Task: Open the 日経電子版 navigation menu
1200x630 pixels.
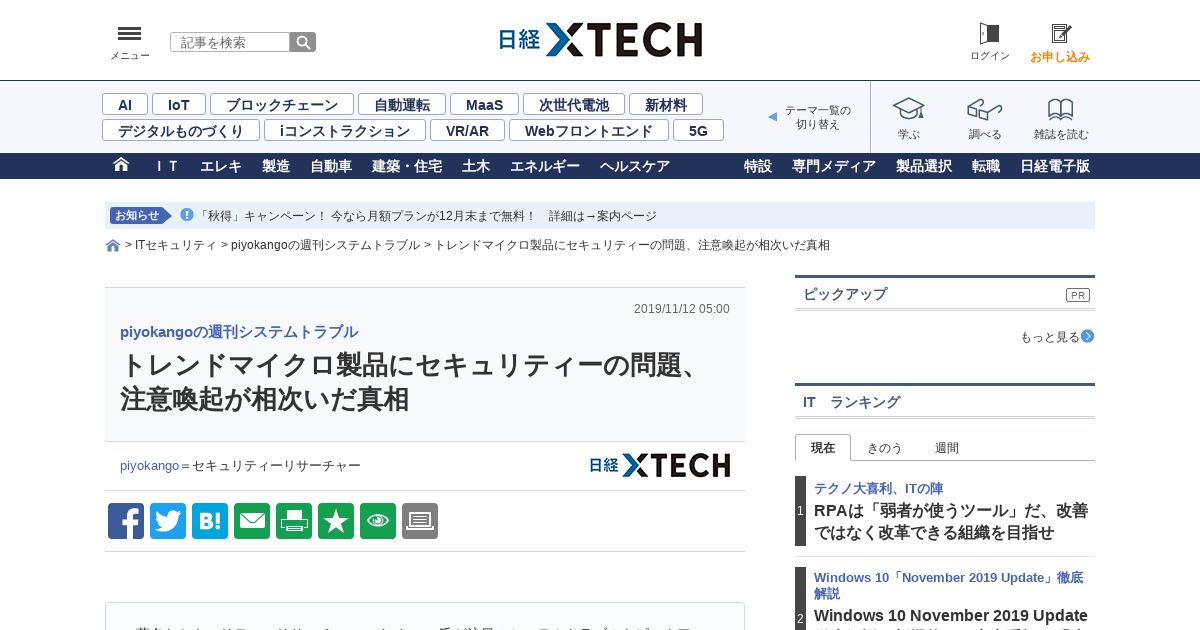Action: (x=1055, y=166)
